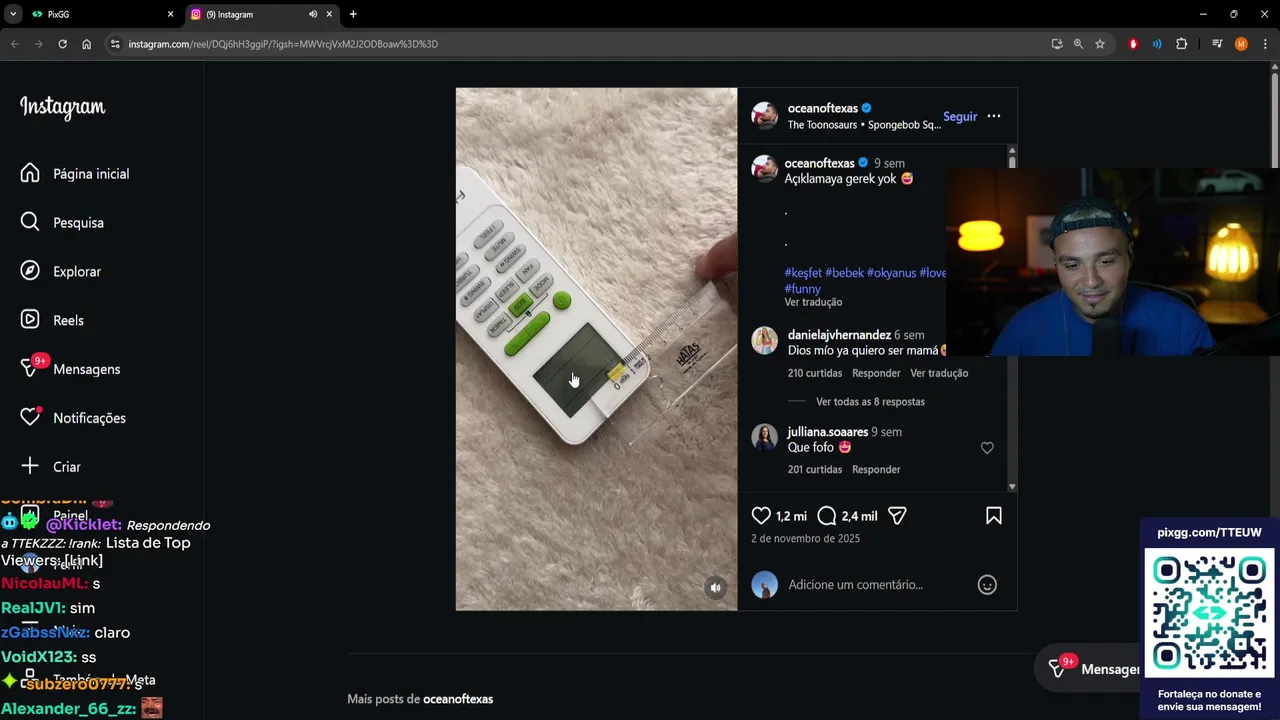Like julliana.soaares' comment
The width and height of the screenshot is (1280, 720).
(x=987, y=448)
